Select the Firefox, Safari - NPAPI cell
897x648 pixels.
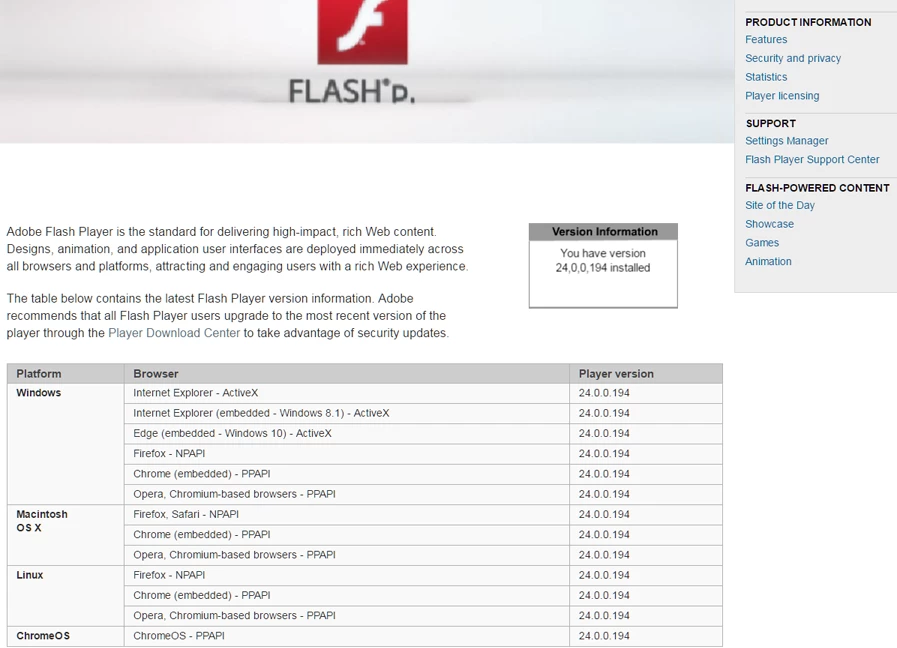click(347, 515)
